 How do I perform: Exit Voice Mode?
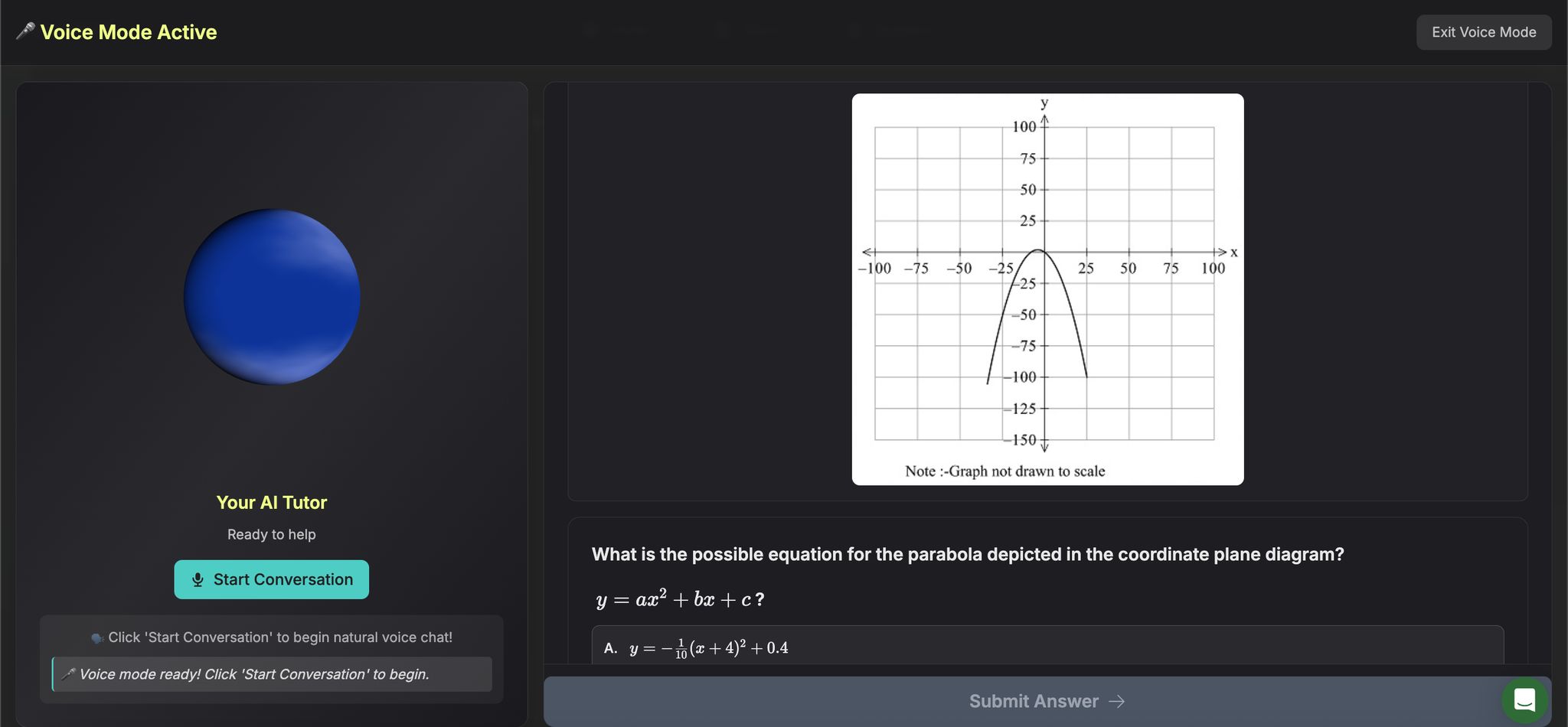[1483, 32]
